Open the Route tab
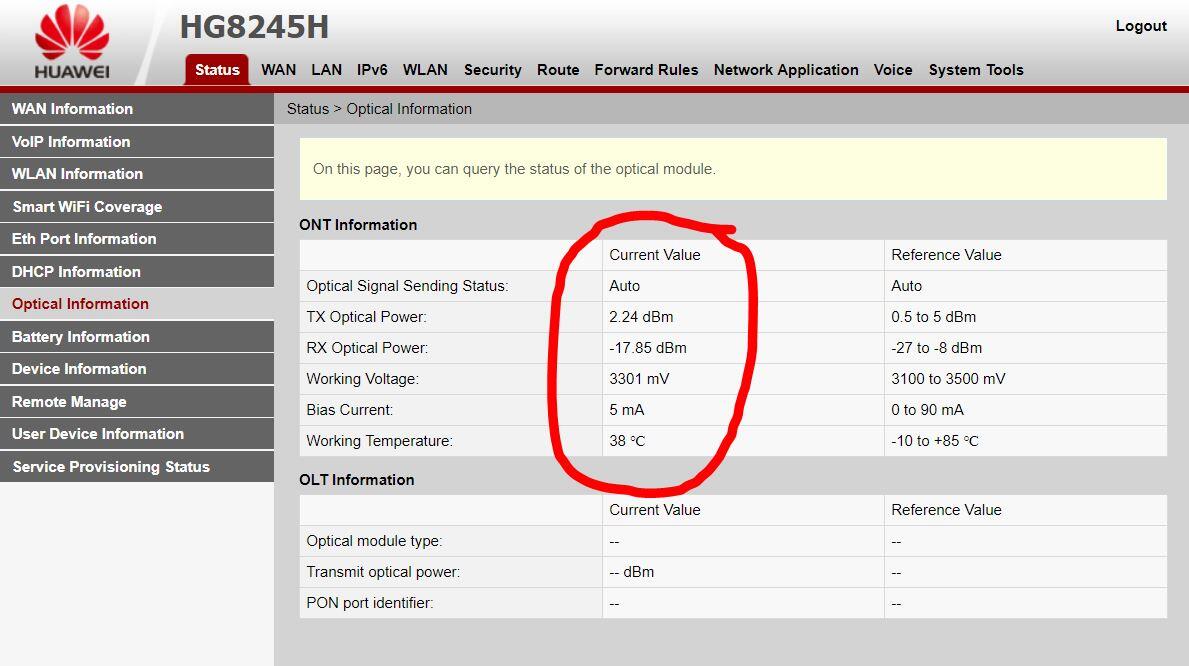 point(558,70)
